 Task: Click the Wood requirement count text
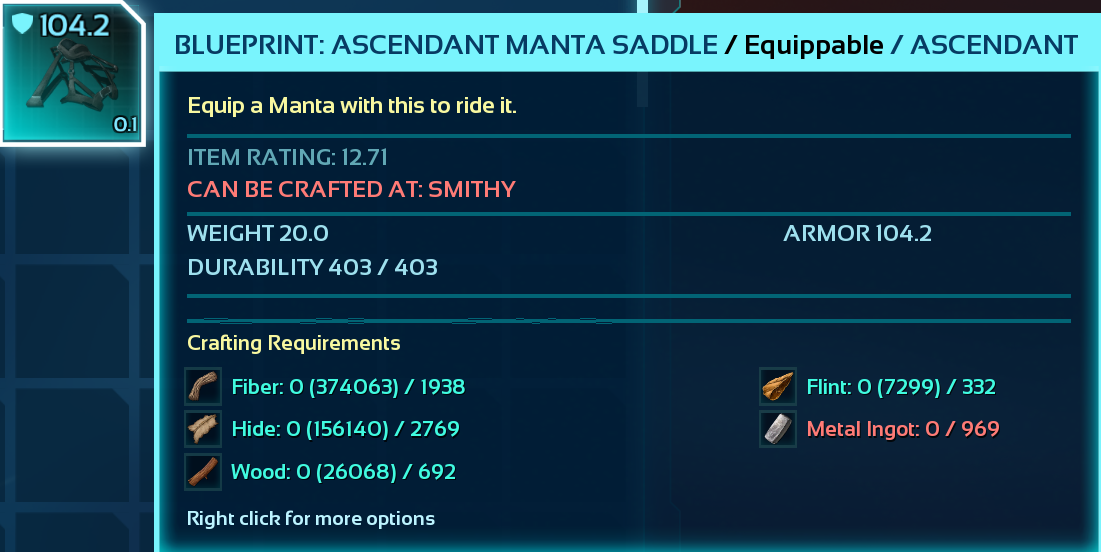click(343, 471)
